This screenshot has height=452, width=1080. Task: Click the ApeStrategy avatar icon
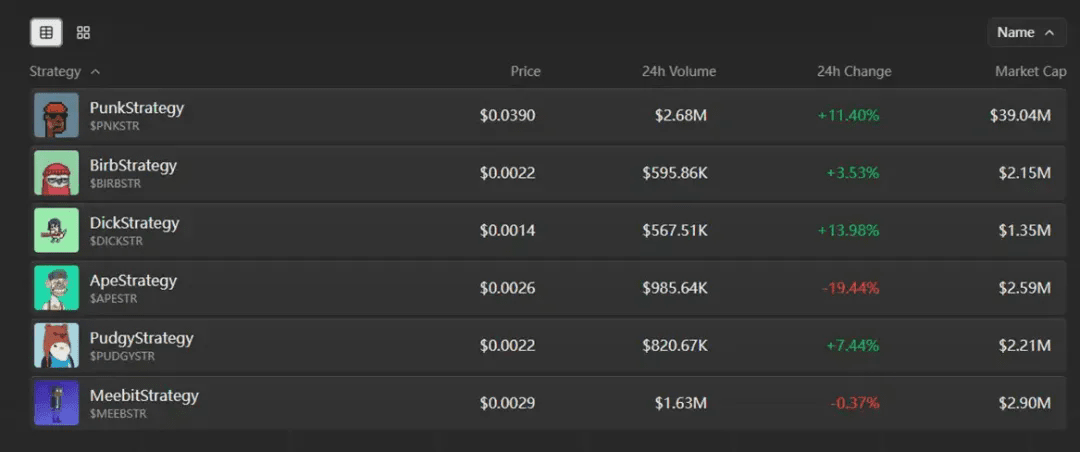56,288
